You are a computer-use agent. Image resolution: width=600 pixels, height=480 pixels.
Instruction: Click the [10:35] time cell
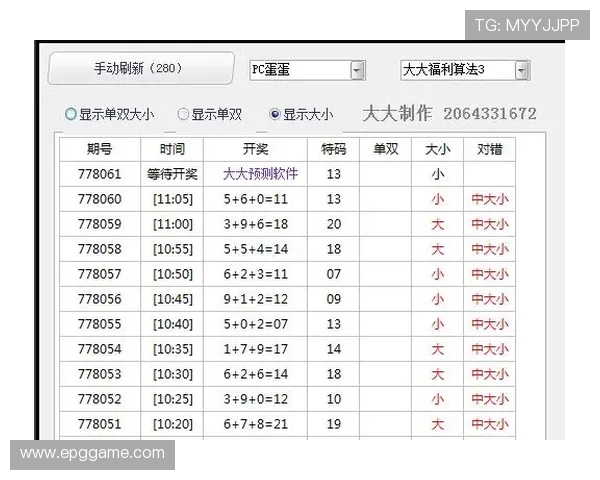point(172,349)
